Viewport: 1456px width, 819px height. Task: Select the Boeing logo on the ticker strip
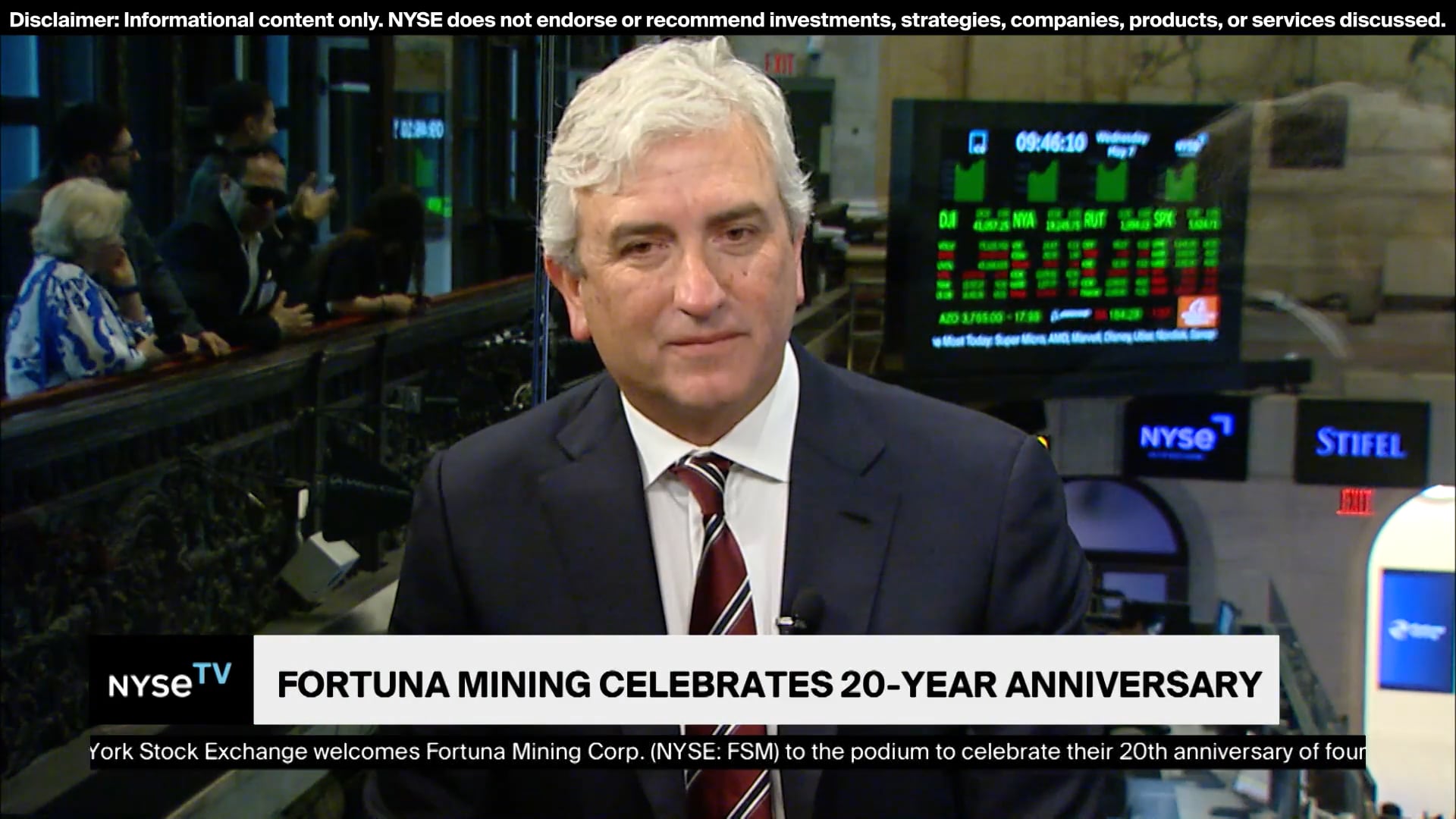[1070, 313]
